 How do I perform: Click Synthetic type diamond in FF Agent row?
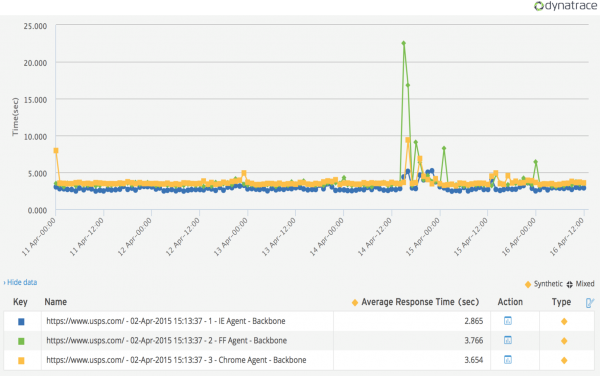click(x=564, y=341)
